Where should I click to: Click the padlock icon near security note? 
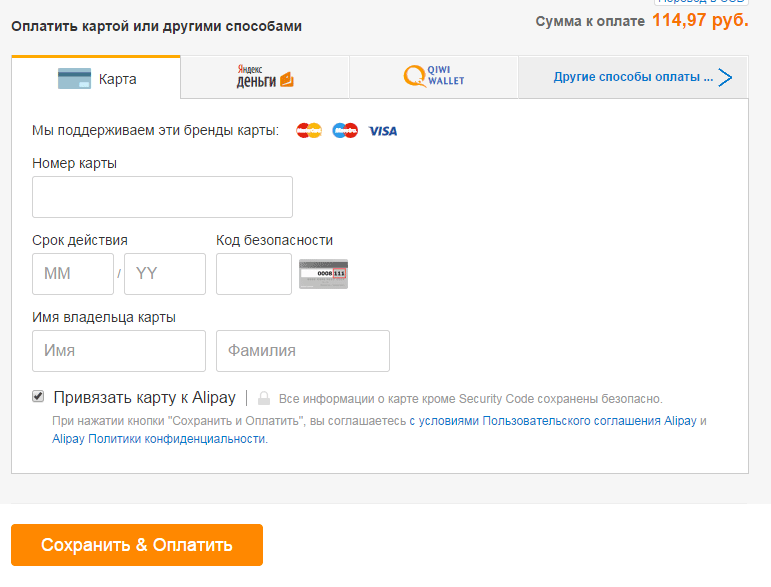[264, 398]
